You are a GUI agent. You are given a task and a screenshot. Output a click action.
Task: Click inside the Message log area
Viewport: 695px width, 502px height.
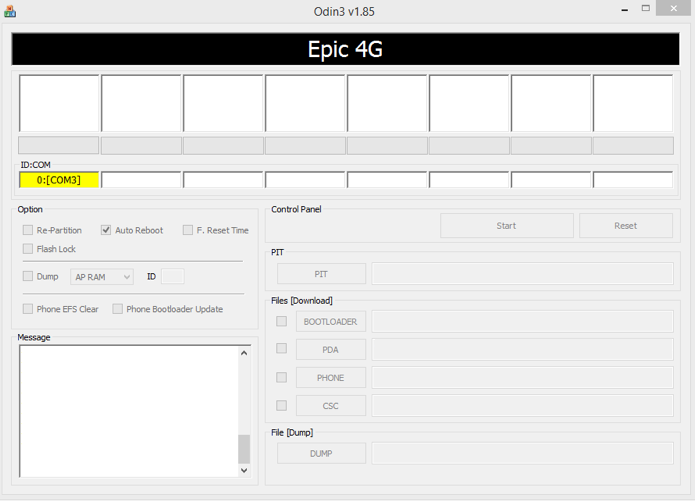[129, 411]
